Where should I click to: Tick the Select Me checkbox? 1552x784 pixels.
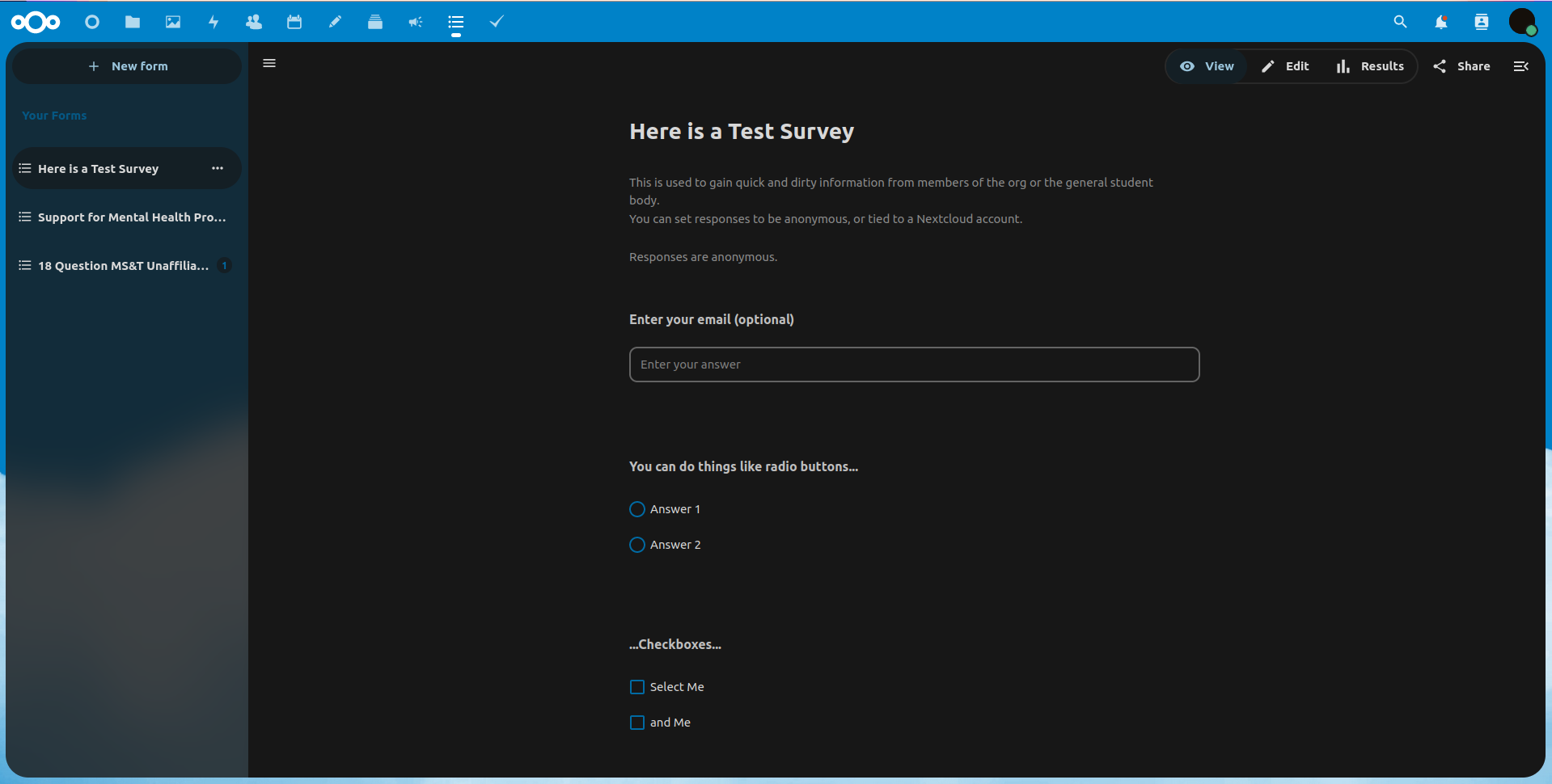click(636, 686)
